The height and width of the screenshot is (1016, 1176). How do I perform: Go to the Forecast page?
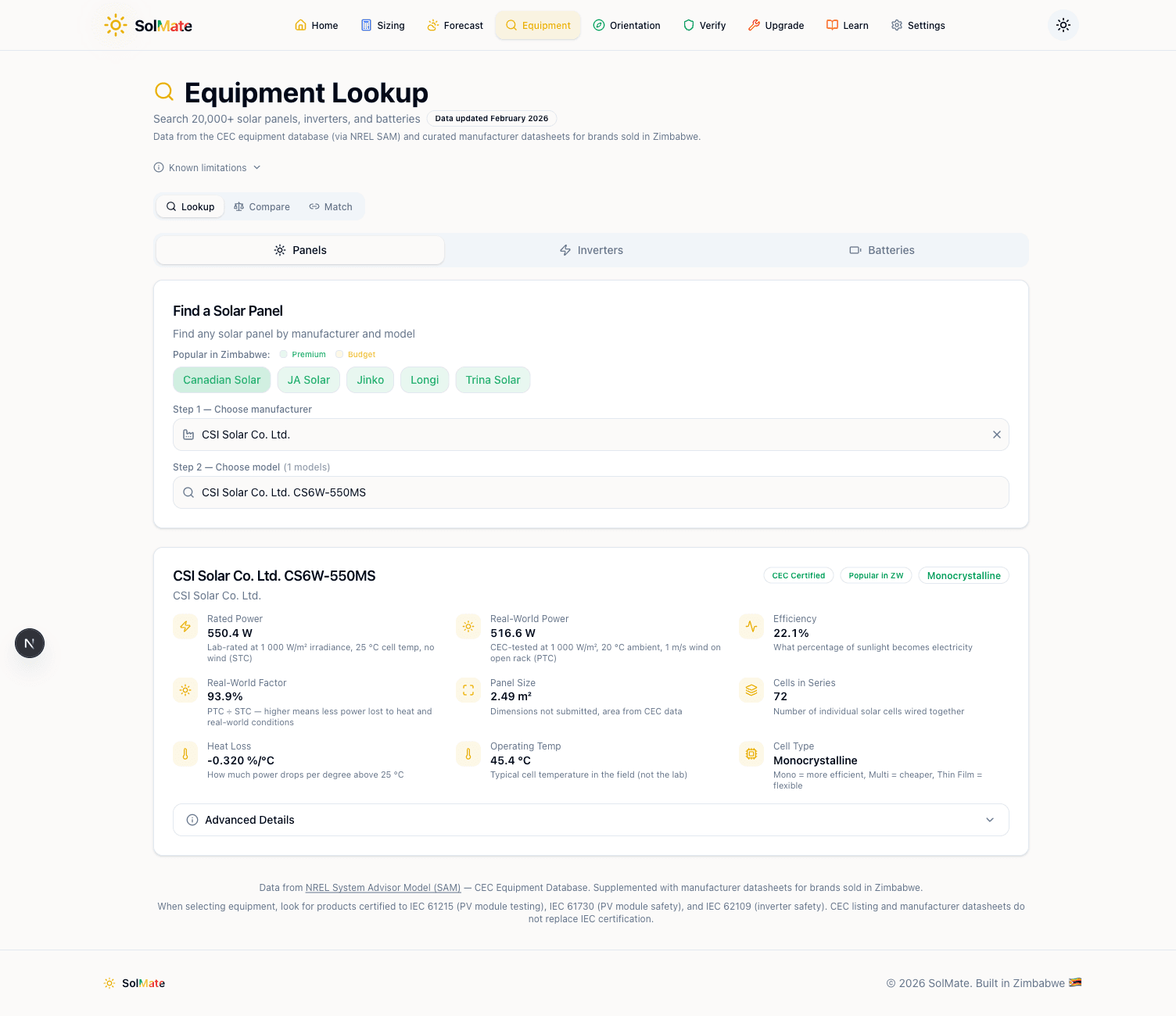pyautogui.click(x=455, y=26)
